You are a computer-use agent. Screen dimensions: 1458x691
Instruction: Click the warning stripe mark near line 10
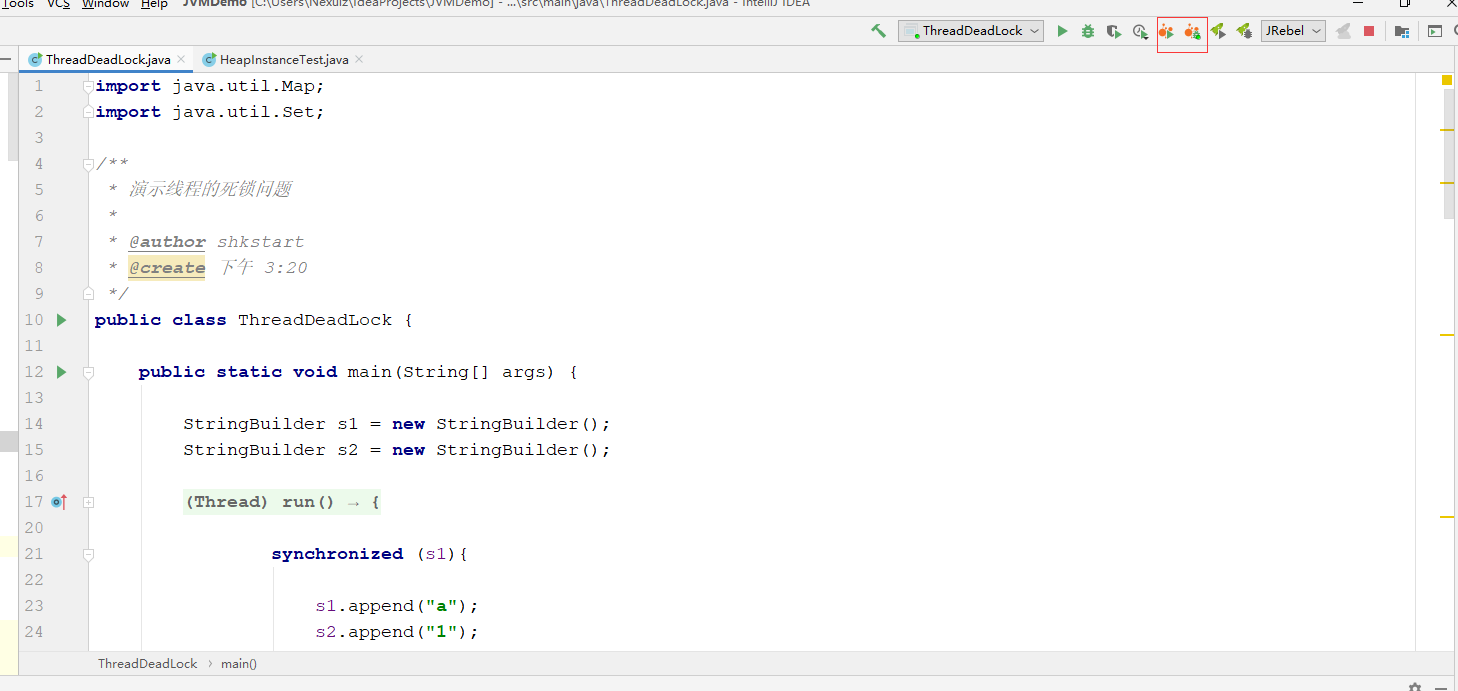pos(1446,334)
